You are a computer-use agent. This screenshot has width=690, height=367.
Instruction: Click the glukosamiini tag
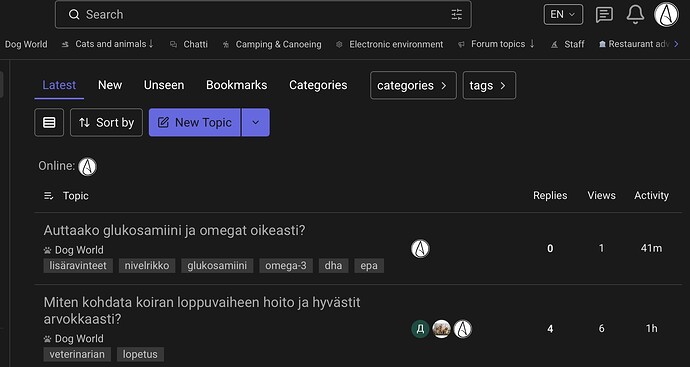pos(217,266)
